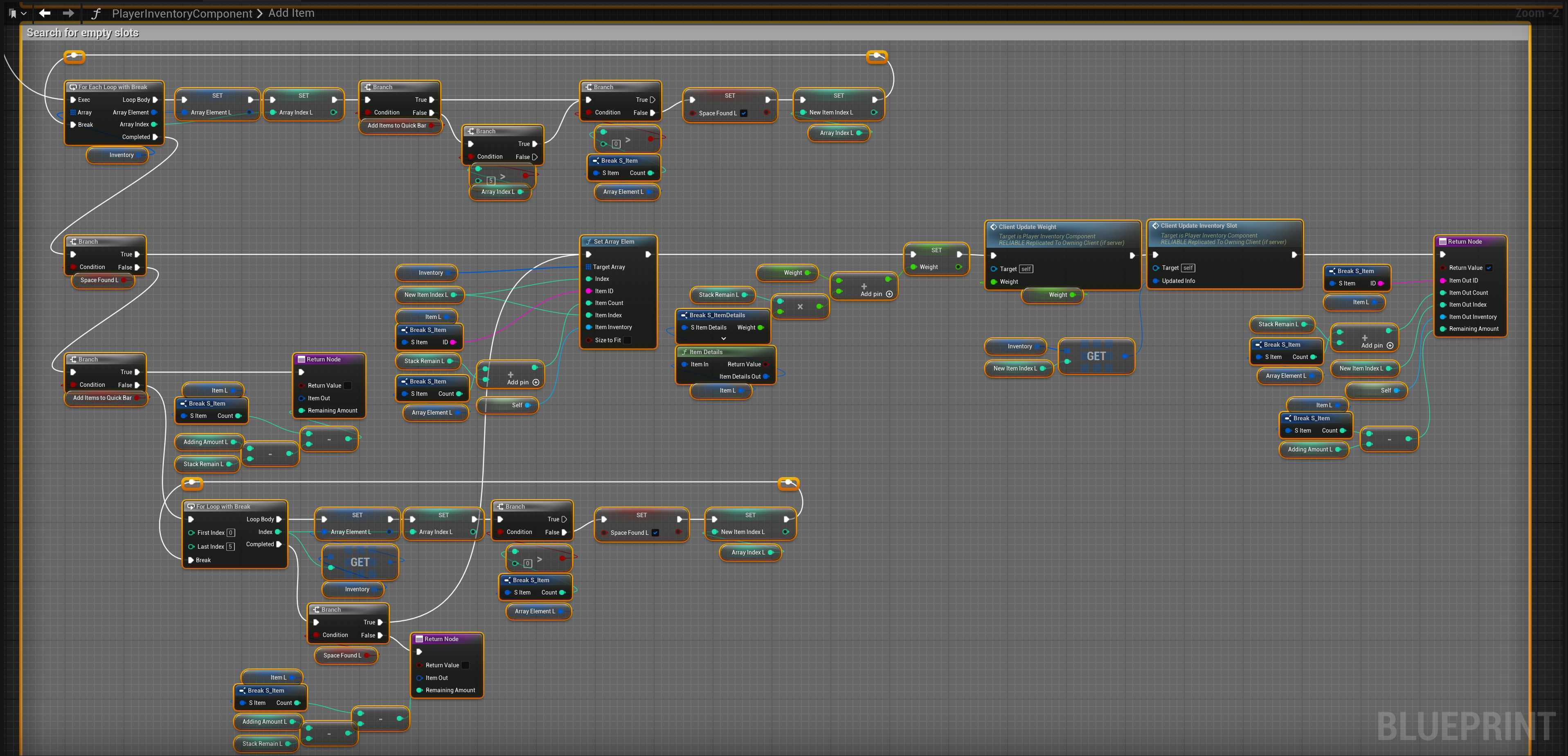Click the First Index value field

click(x=231, y=533)
